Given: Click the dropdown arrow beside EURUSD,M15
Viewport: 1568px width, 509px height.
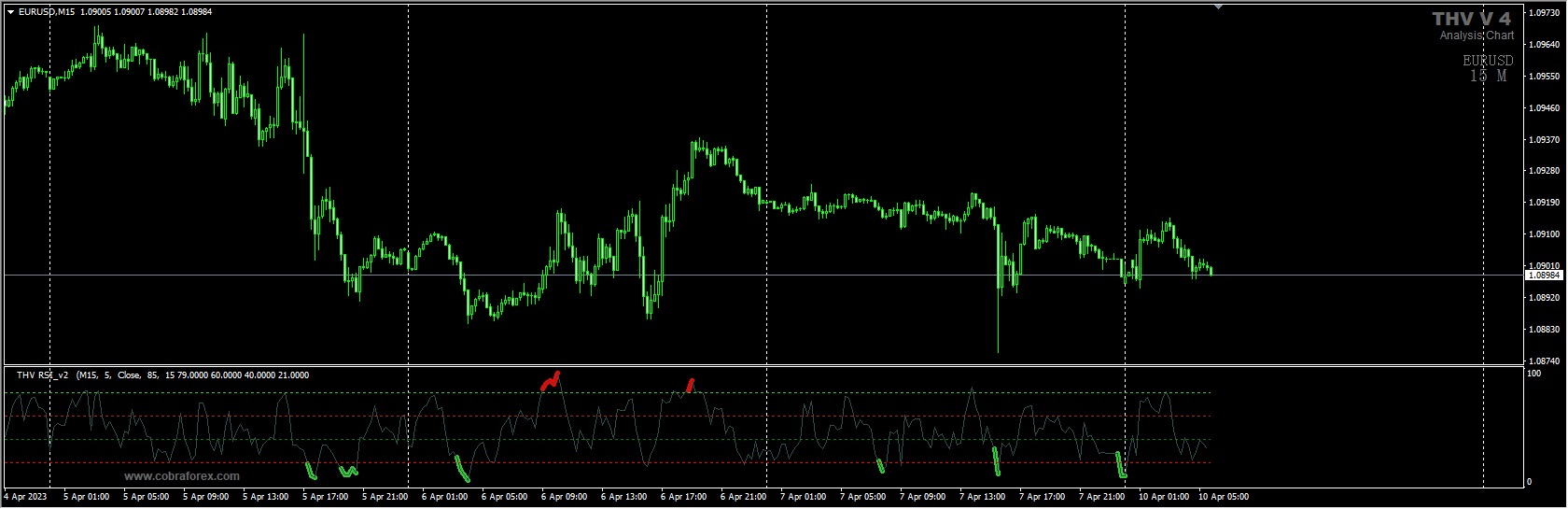Looking at the screenshot, I should click(10, 12).
